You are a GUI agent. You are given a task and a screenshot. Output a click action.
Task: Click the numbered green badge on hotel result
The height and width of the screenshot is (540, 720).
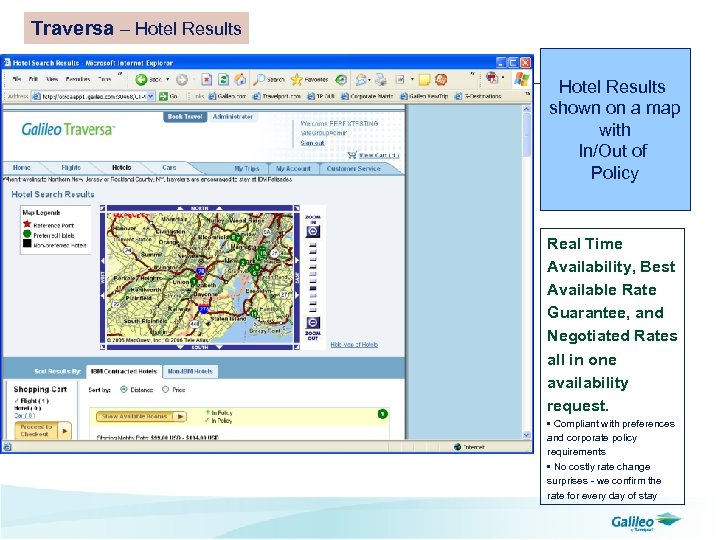pos(382,414)
